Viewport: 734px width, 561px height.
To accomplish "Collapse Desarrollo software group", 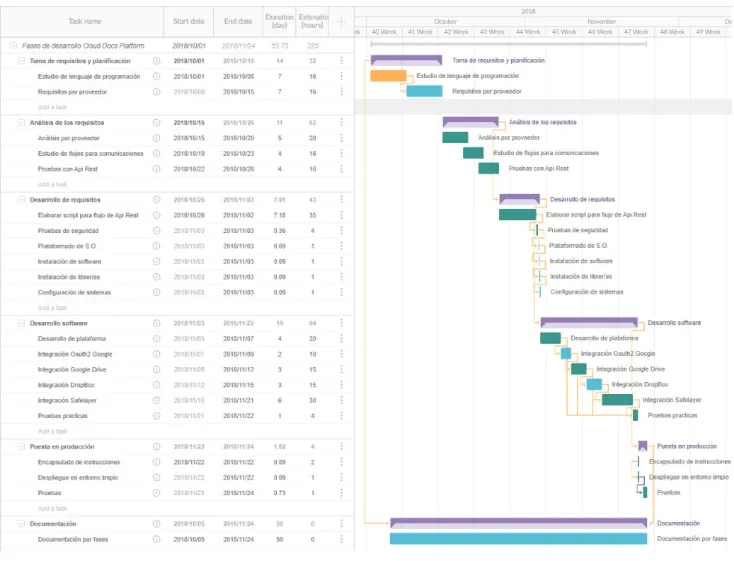I will (x=21, y=324).
